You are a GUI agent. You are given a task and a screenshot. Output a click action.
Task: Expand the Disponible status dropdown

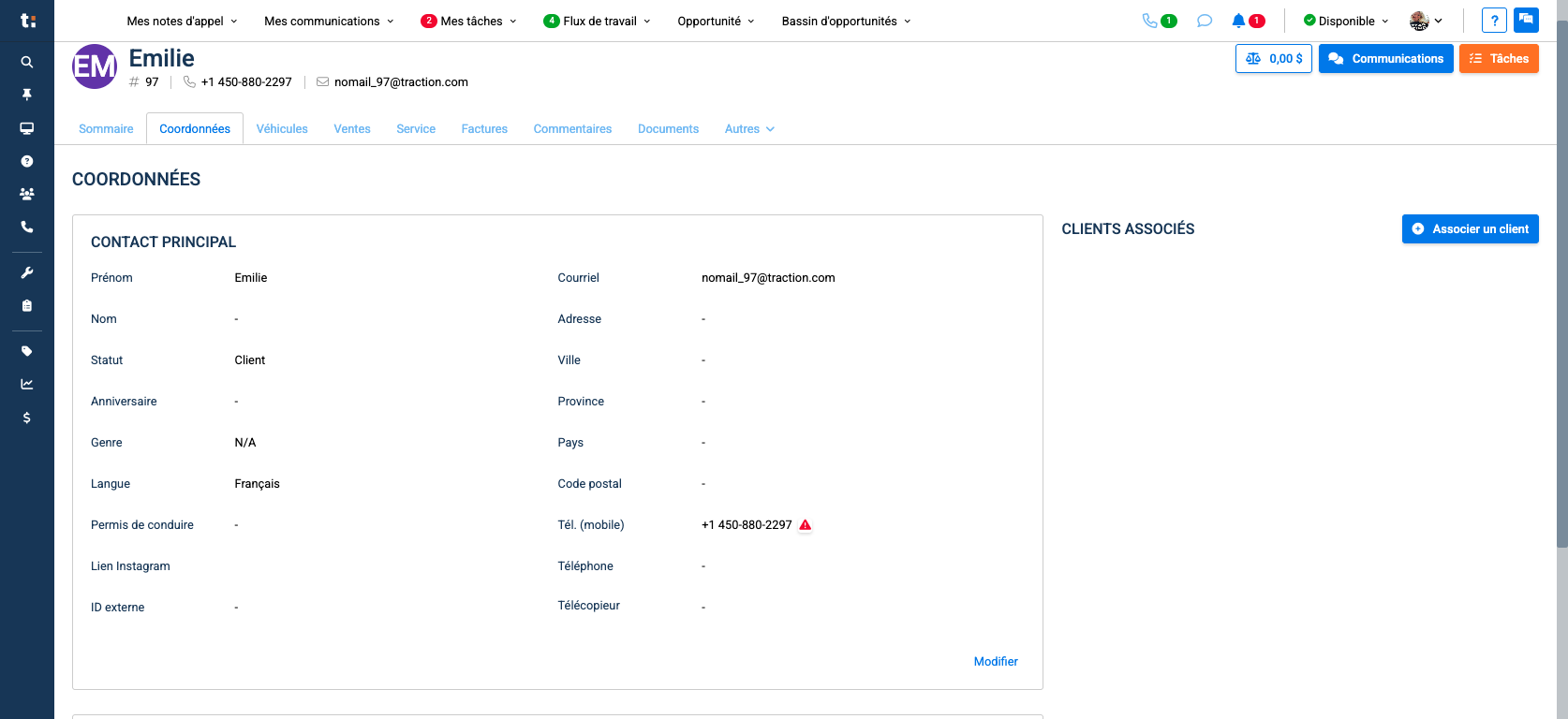tap(1346, 21)
